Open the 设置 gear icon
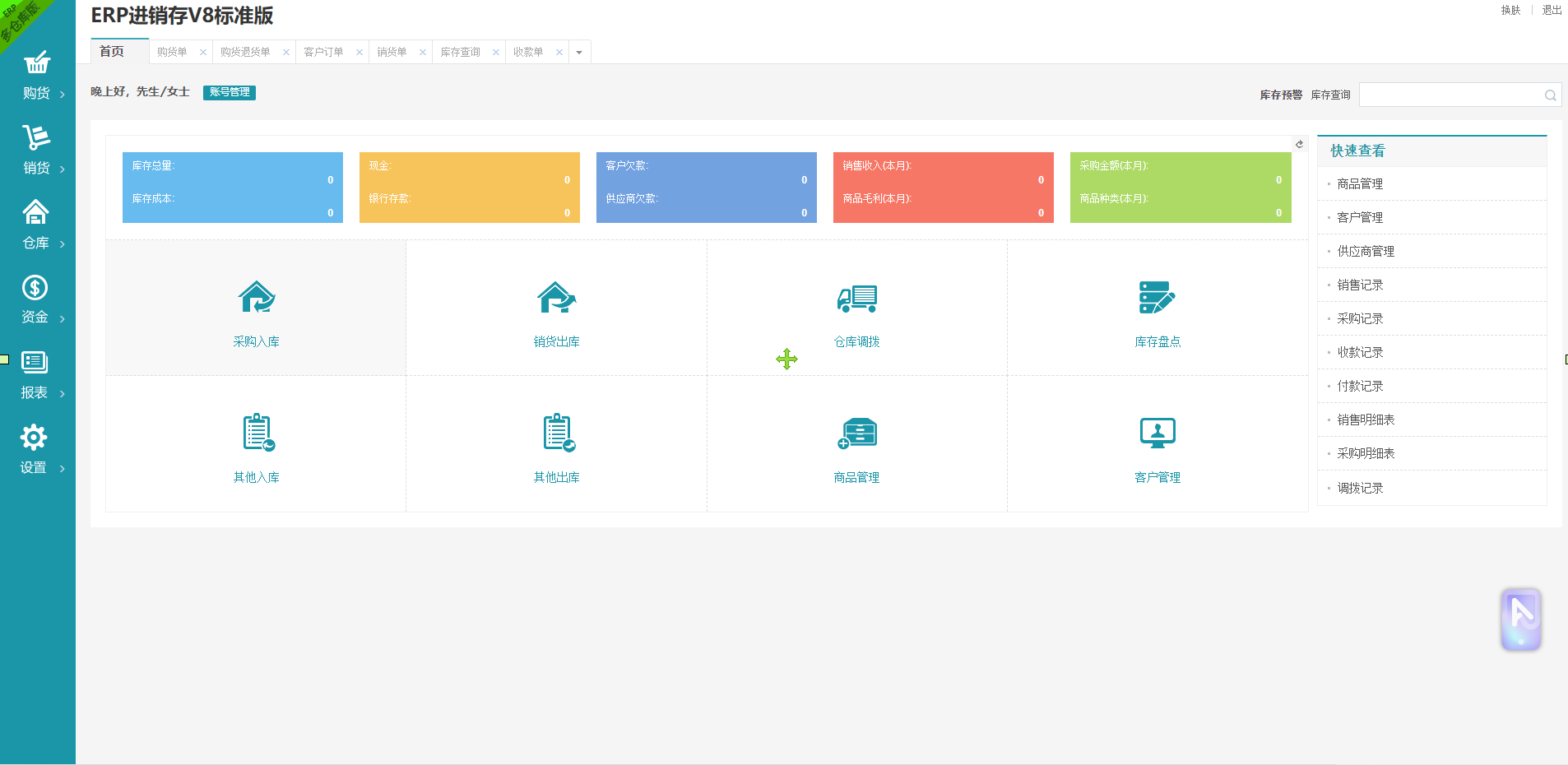This screenshot has width=1568, height=765. [x=34, y=437]
